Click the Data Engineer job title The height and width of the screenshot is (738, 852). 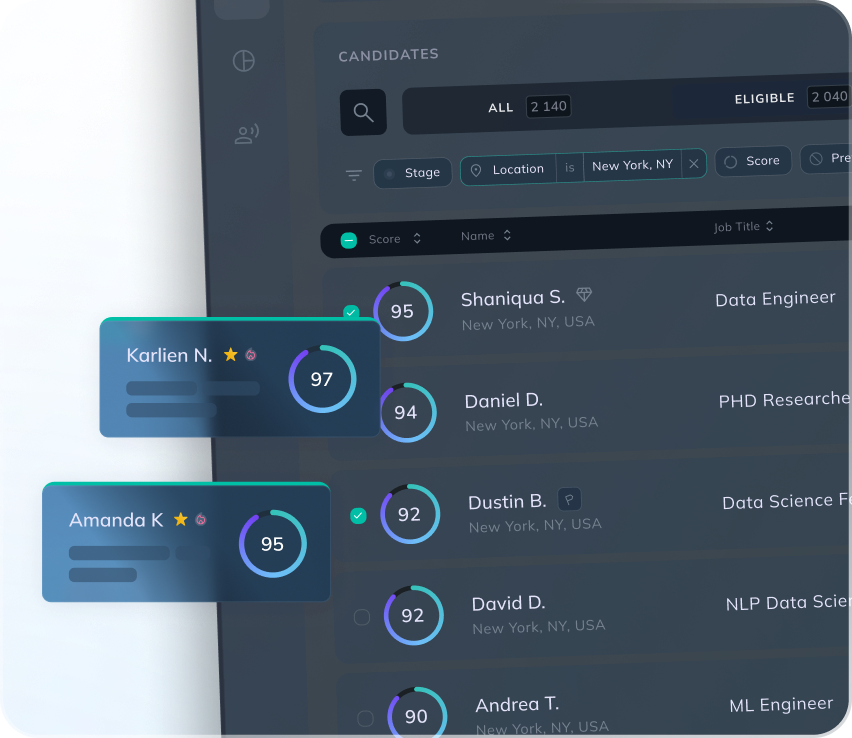(775, 299)
